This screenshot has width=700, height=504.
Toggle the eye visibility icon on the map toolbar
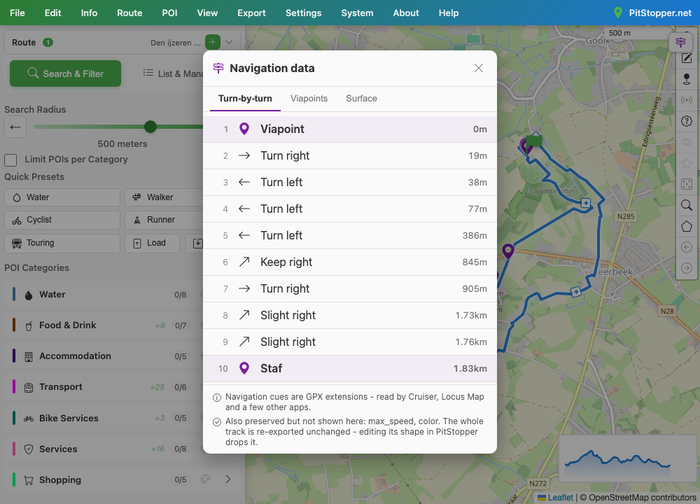click(686, 142)
